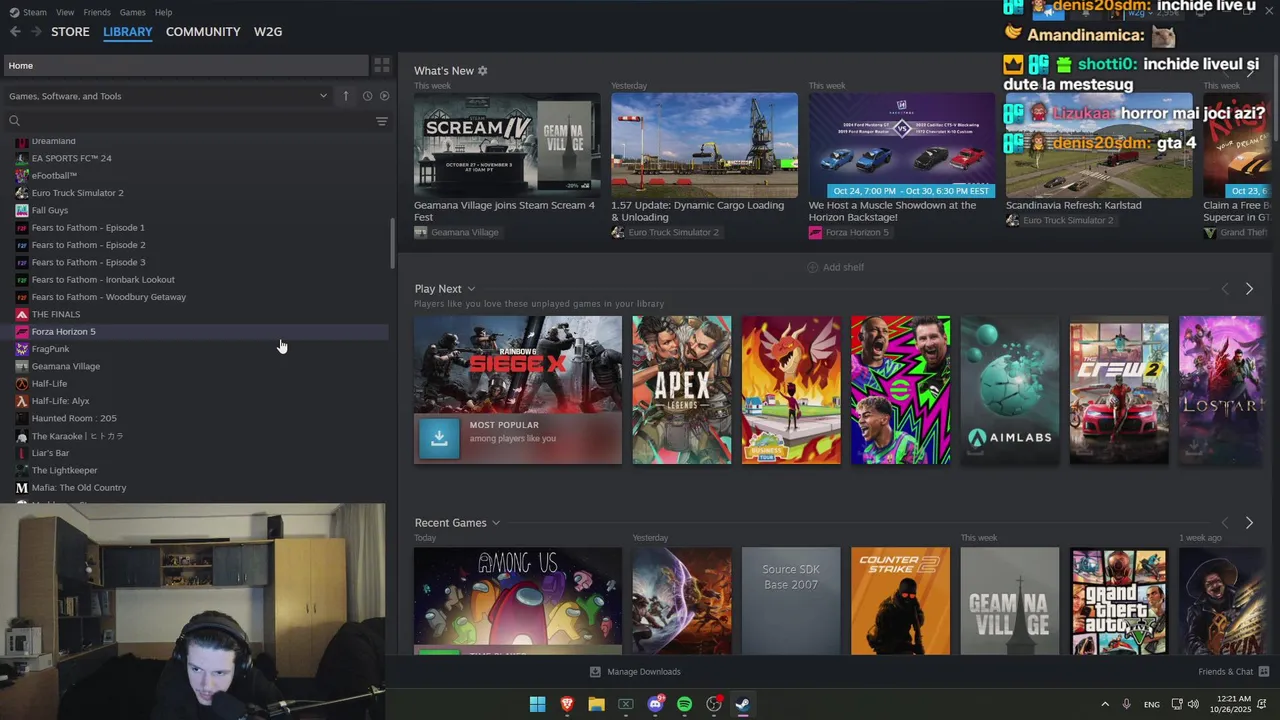The width and height of the screenshot is (1280, 720).
Task: Open the Help menu
Action: [163, 12]
